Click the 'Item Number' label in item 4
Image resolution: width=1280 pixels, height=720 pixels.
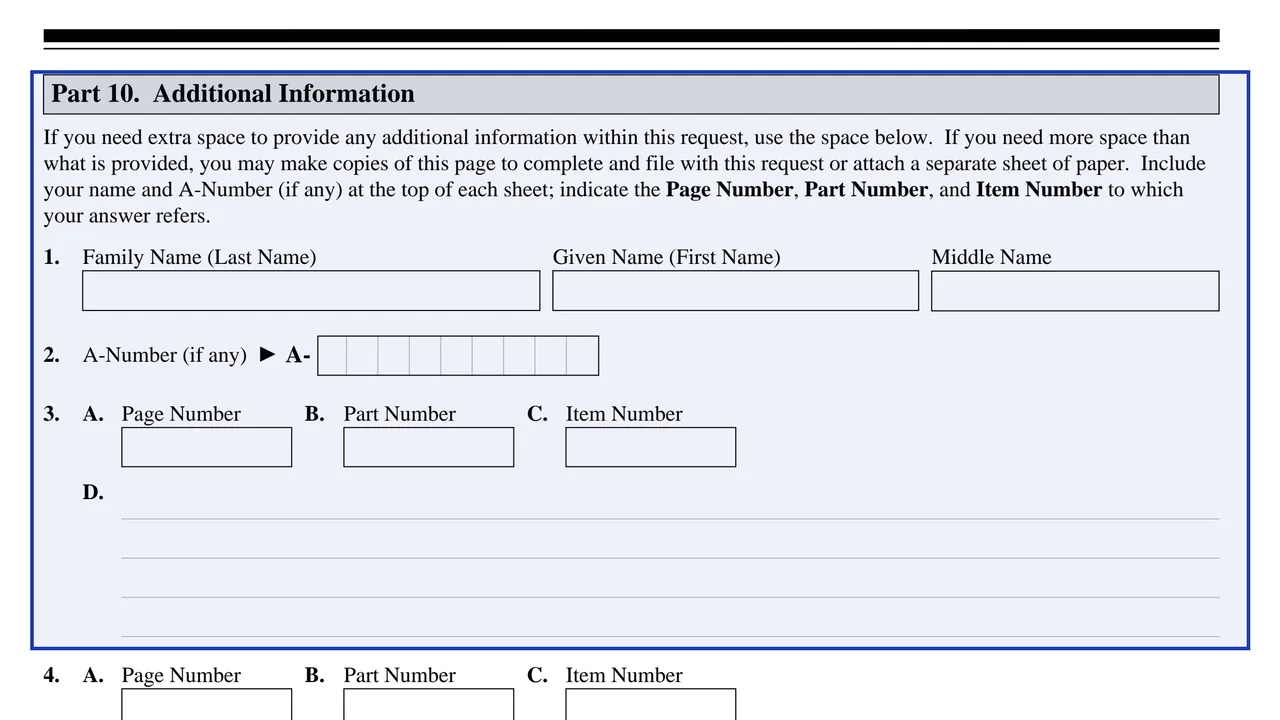coord(624,675)
